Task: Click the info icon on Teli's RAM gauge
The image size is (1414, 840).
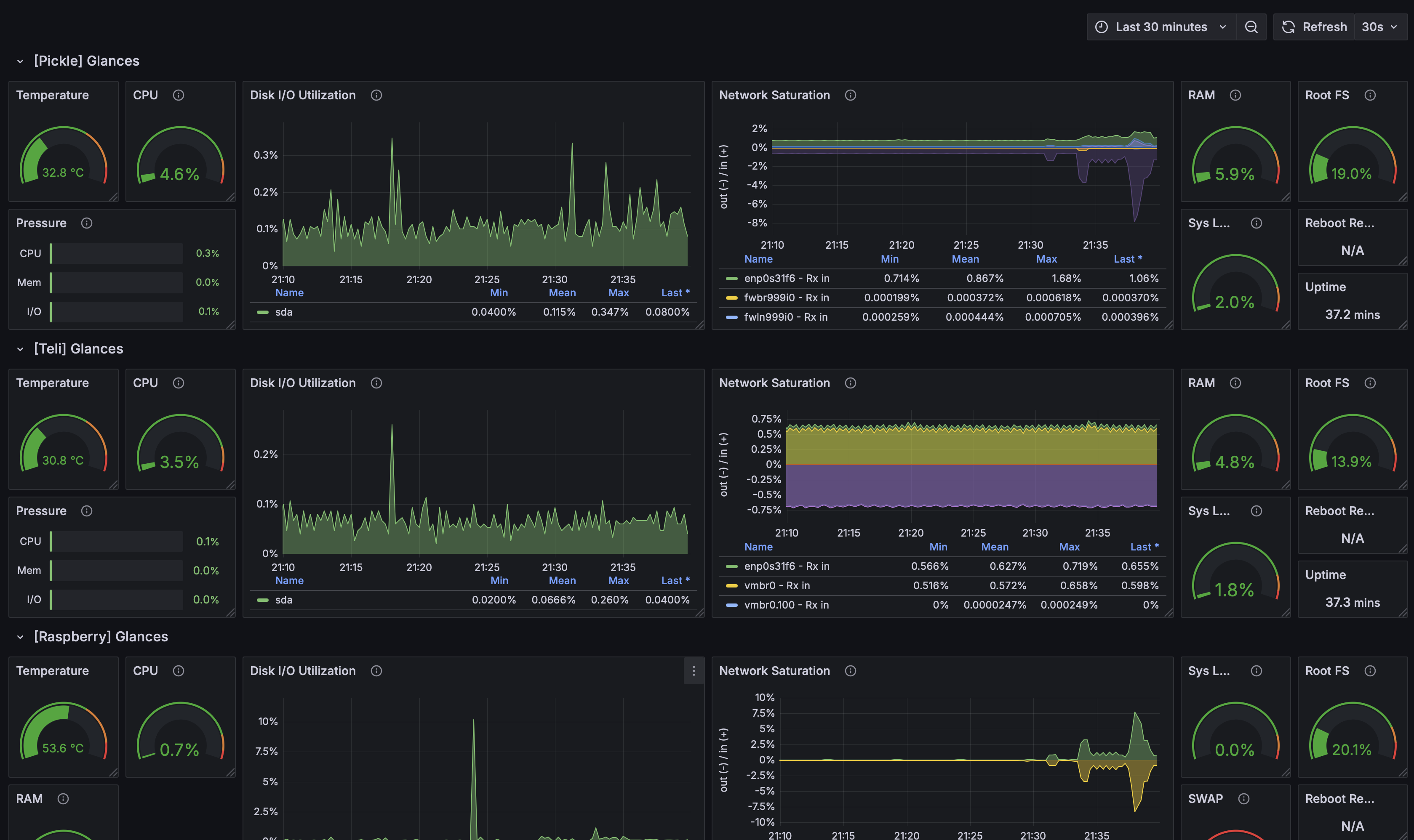Action: pyautogui.click(x=1235, y=383)
